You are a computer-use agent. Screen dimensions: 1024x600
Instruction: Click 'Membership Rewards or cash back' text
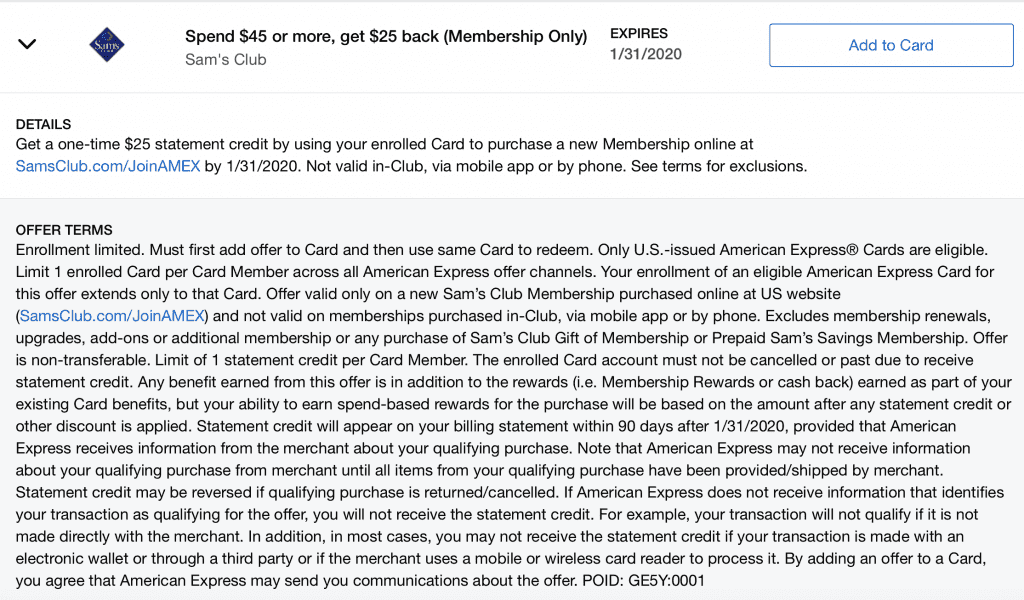(x=723, y=383)
